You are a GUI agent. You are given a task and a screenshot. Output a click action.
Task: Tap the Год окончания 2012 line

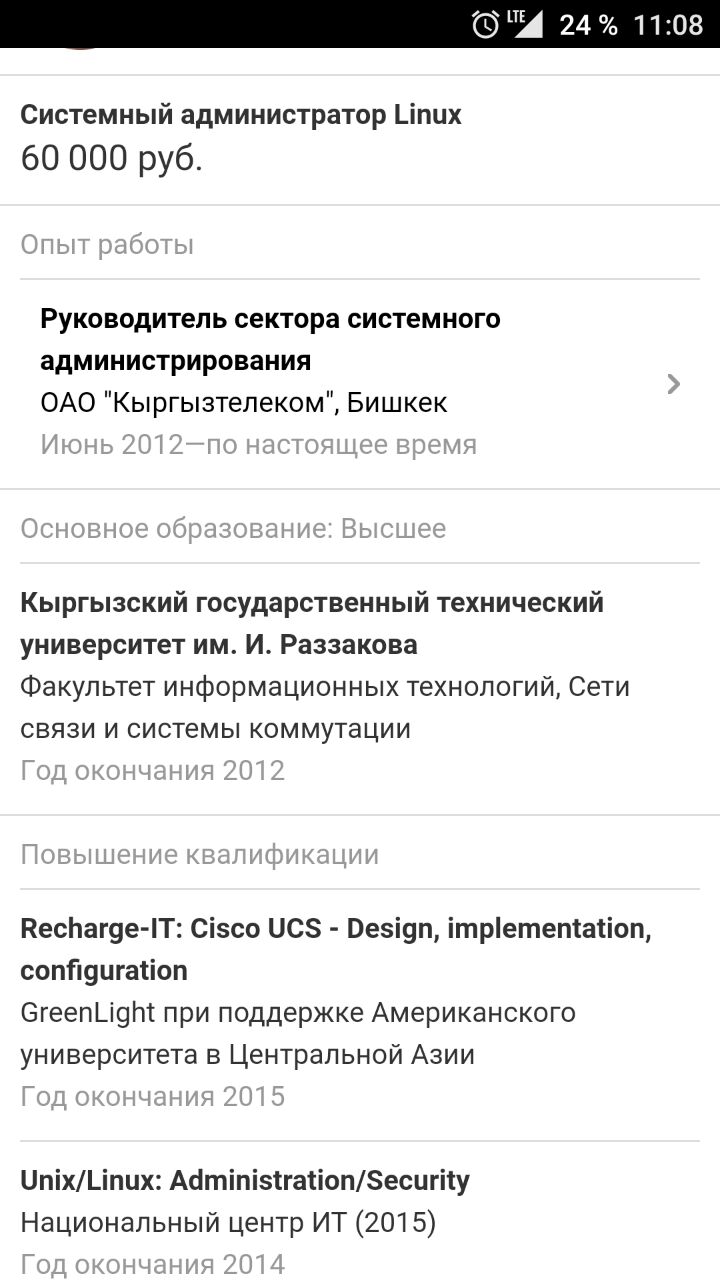[x=153, y=771]
